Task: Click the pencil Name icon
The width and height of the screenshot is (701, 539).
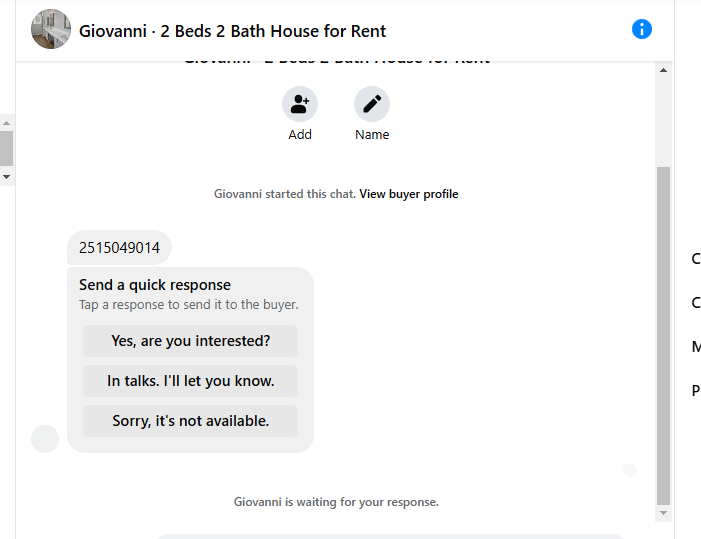Action: (372, 104)
